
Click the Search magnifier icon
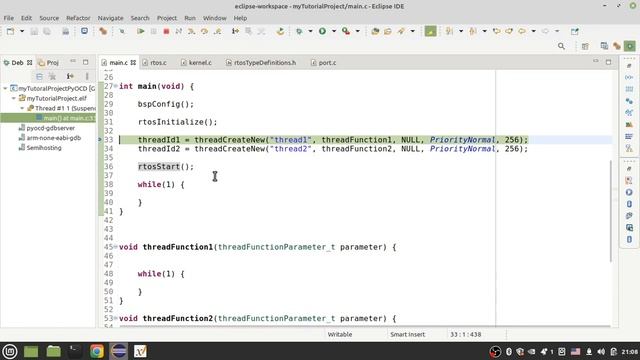[562, 46]
